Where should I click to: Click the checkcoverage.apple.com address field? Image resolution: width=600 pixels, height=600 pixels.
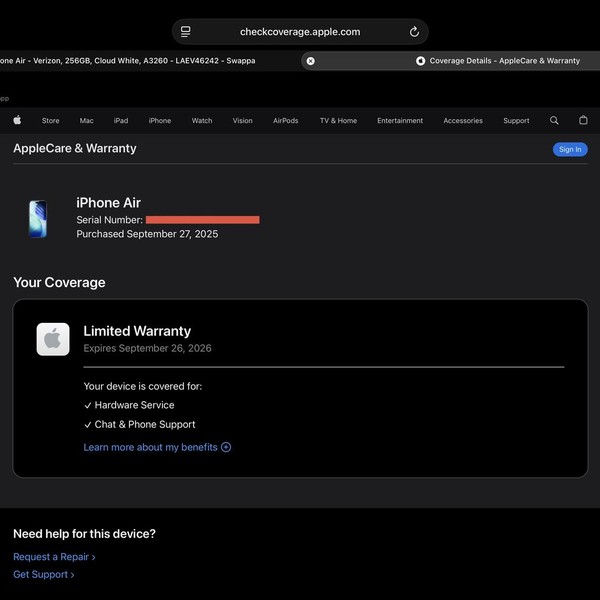pos(300,32)
